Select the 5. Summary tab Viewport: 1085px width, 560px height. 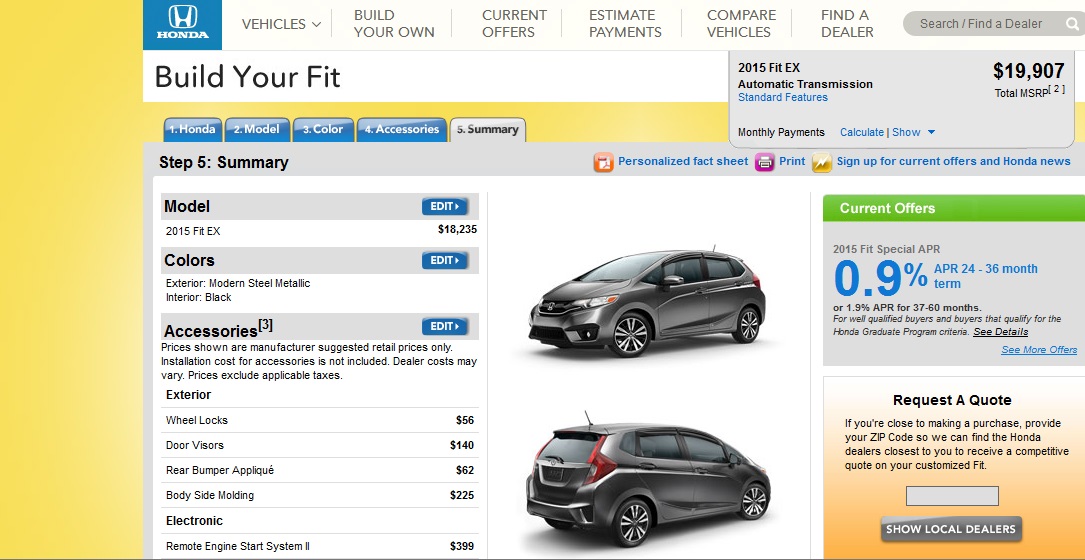[488, 129]
